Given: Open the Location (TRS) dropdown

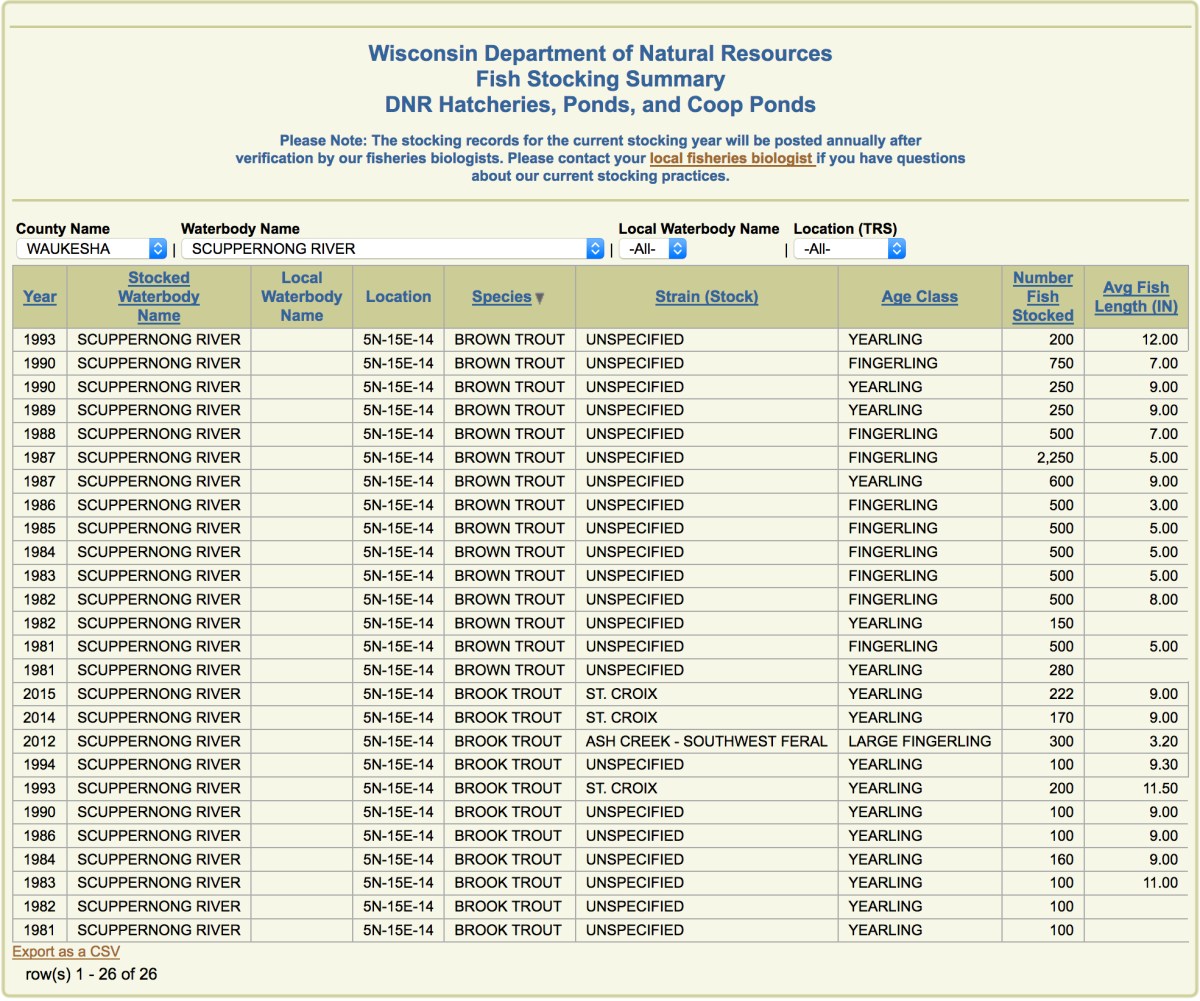Looking at the screenshot, I should point(849,248).
